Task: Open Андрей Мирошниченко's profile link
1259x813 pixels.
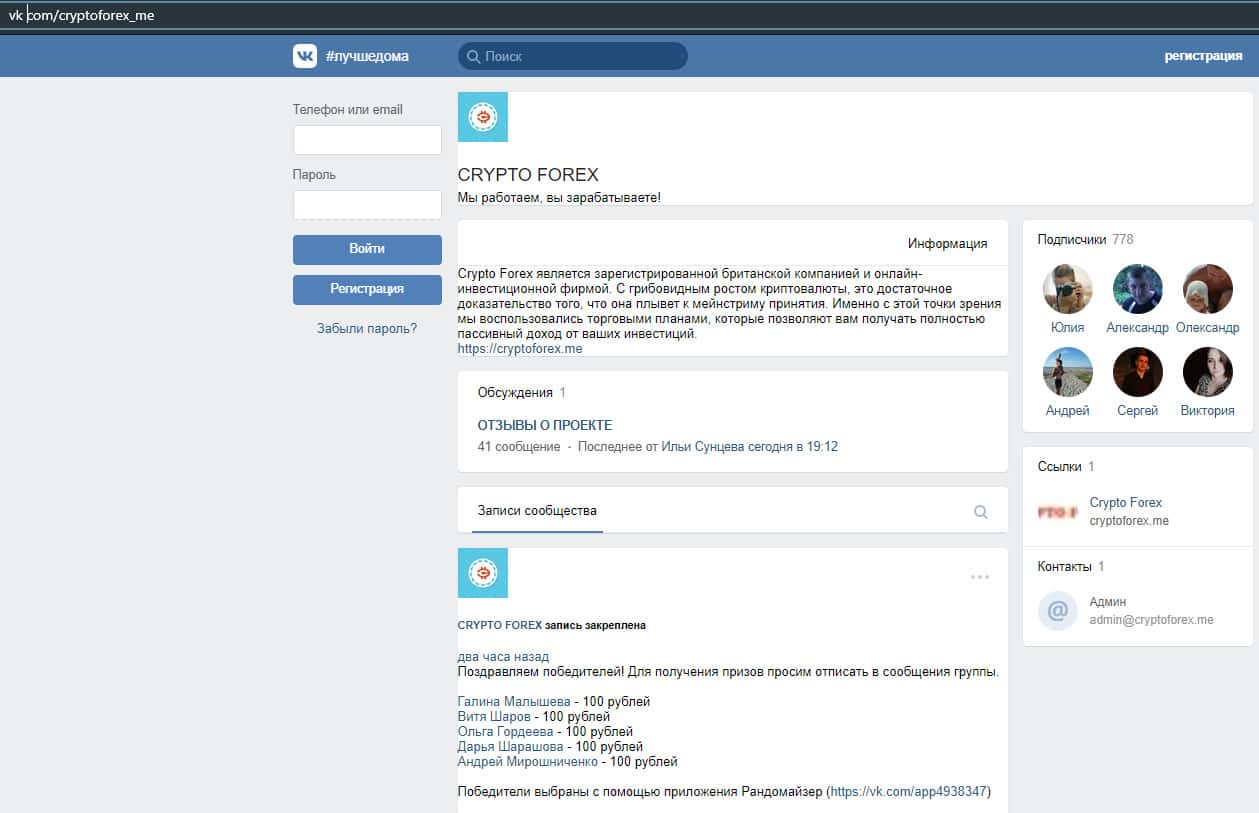Action: click(528, 762)
